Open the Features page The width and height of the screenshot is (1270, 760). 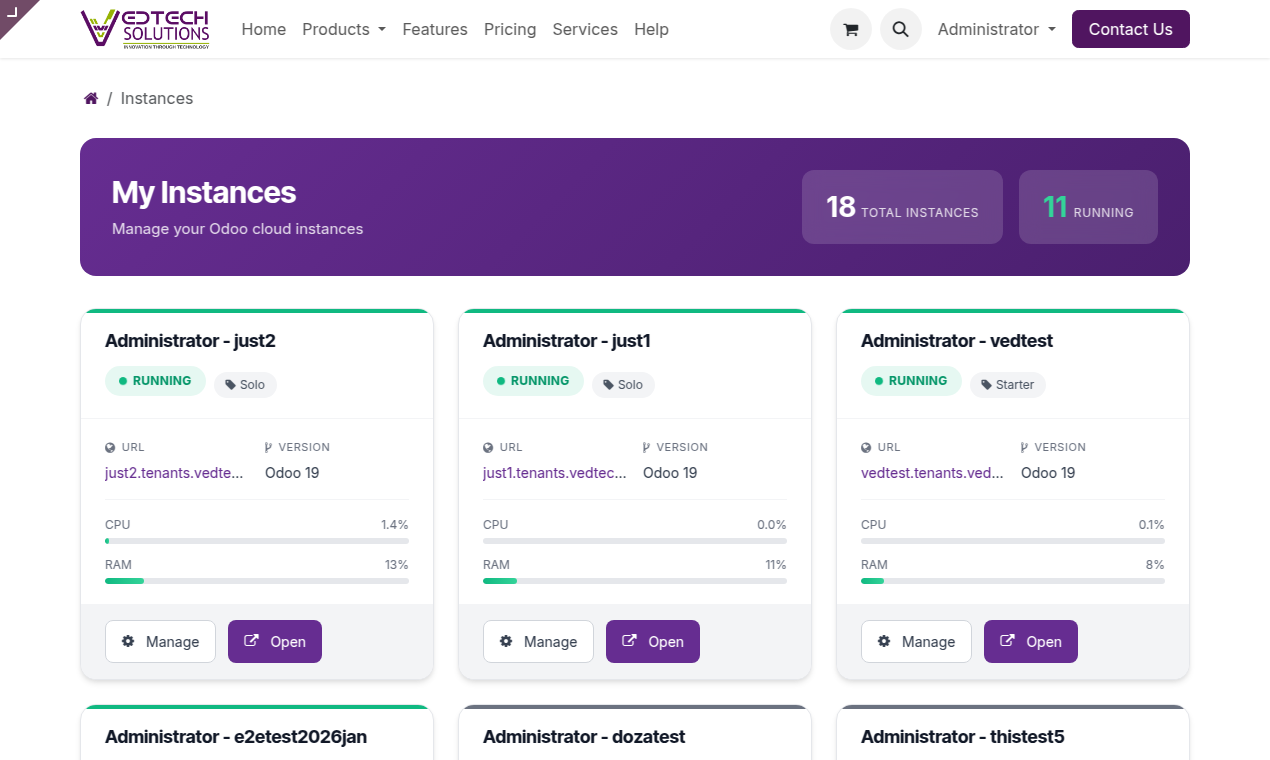pos(435,29)
